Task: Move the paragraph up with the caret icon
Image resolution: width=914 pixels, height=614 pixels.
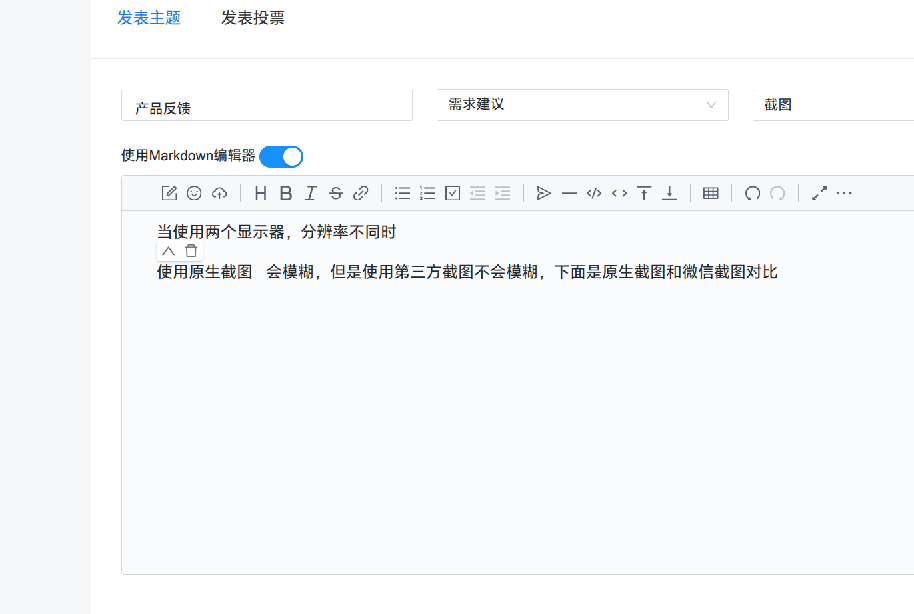Action: pos(168,251)
